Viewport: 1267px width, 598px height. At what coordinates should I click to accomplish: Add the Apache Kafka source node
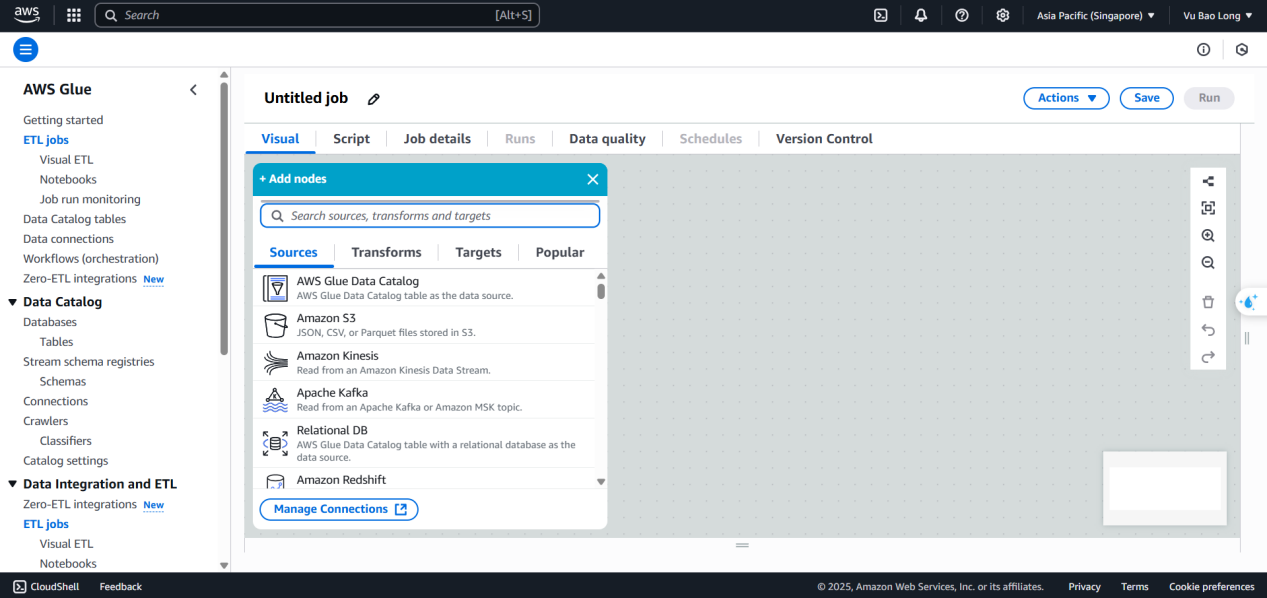pos(425,399)
